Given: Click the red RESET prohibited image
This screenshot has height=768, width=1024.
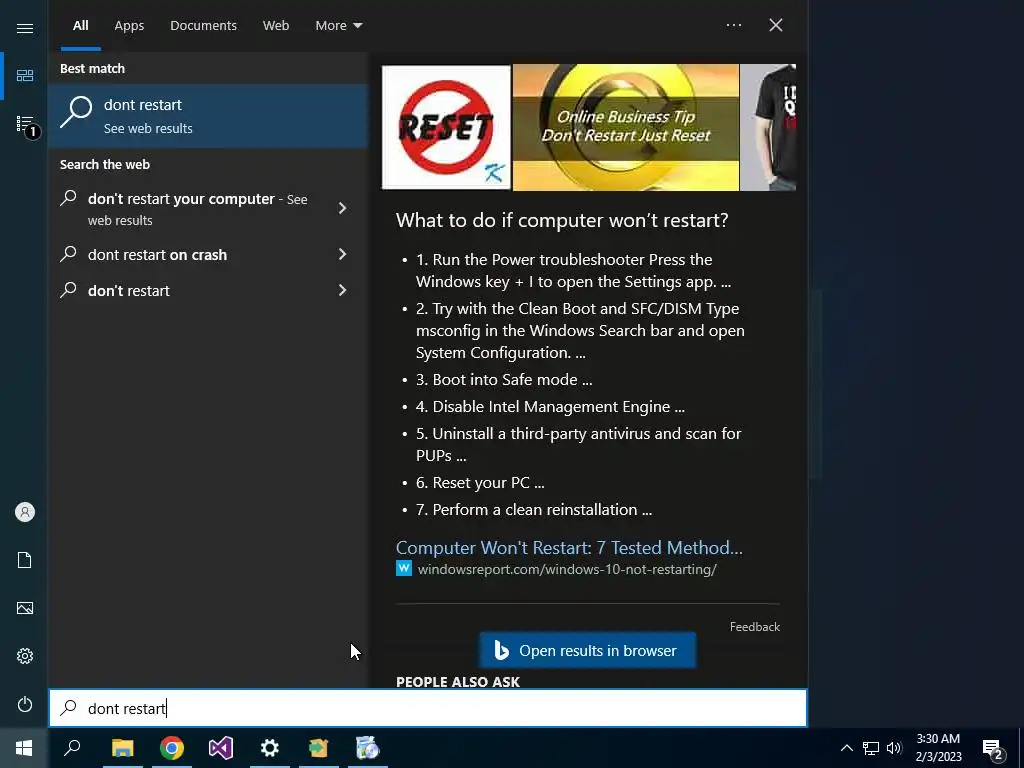Looking at the screenshot, I should 446,127.
